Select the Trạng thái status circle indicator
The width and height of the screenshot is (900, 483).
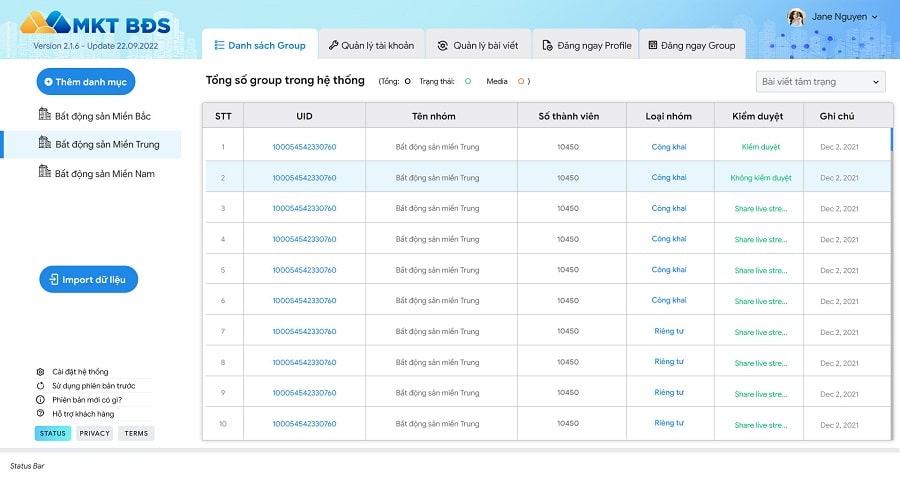[x=468, y=81]
